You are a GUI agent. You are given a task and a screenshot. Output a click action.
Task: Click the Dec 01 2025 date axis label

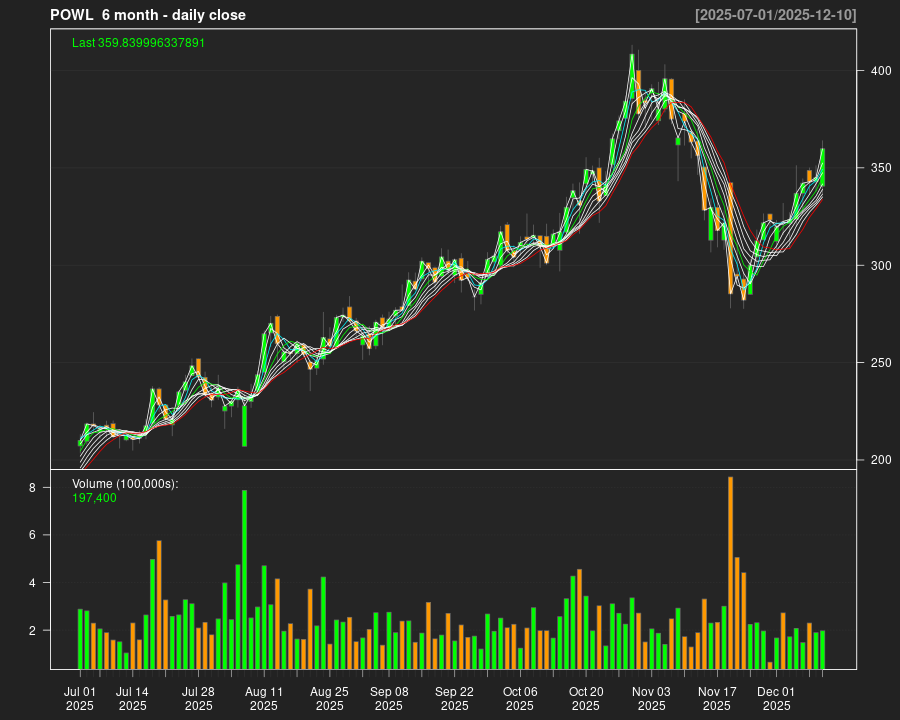(776, 698)
